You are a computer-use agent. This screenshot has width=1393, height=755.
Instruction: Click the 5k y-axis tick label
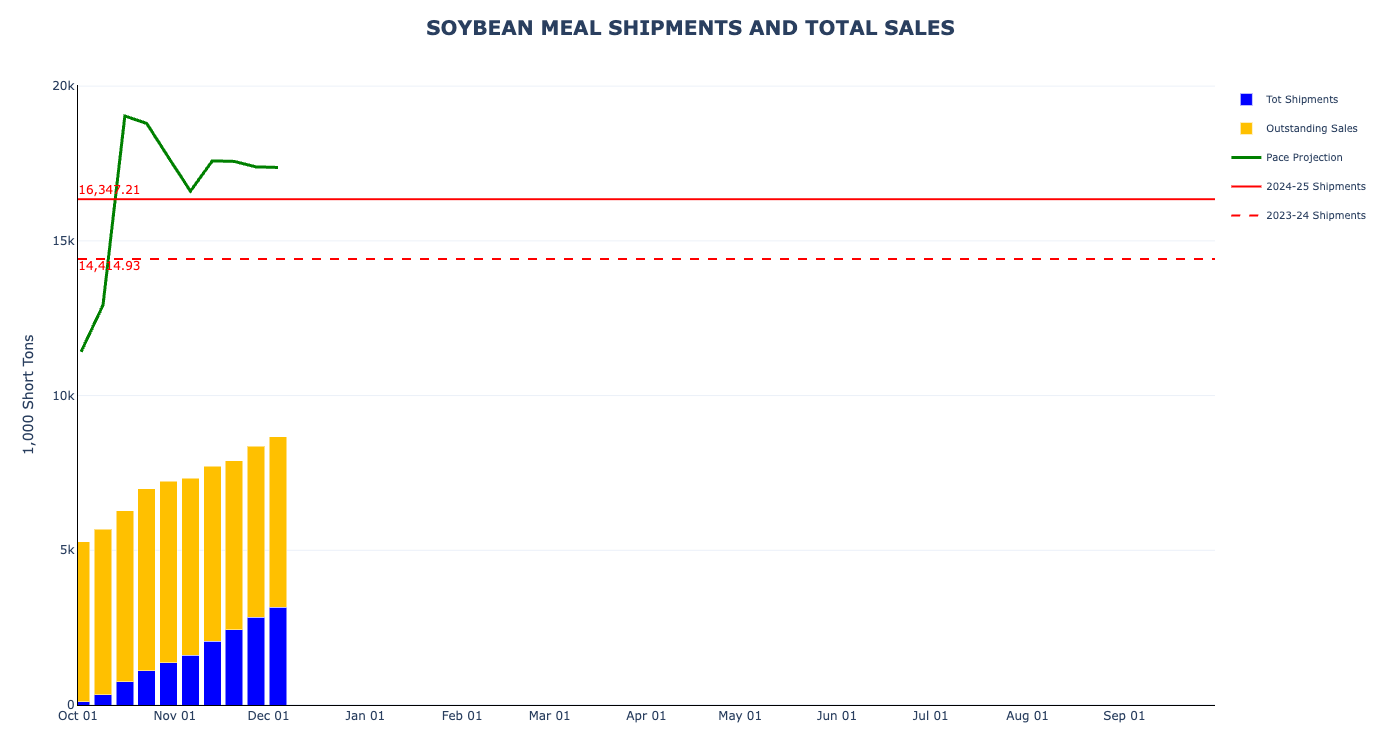(66, 550)
